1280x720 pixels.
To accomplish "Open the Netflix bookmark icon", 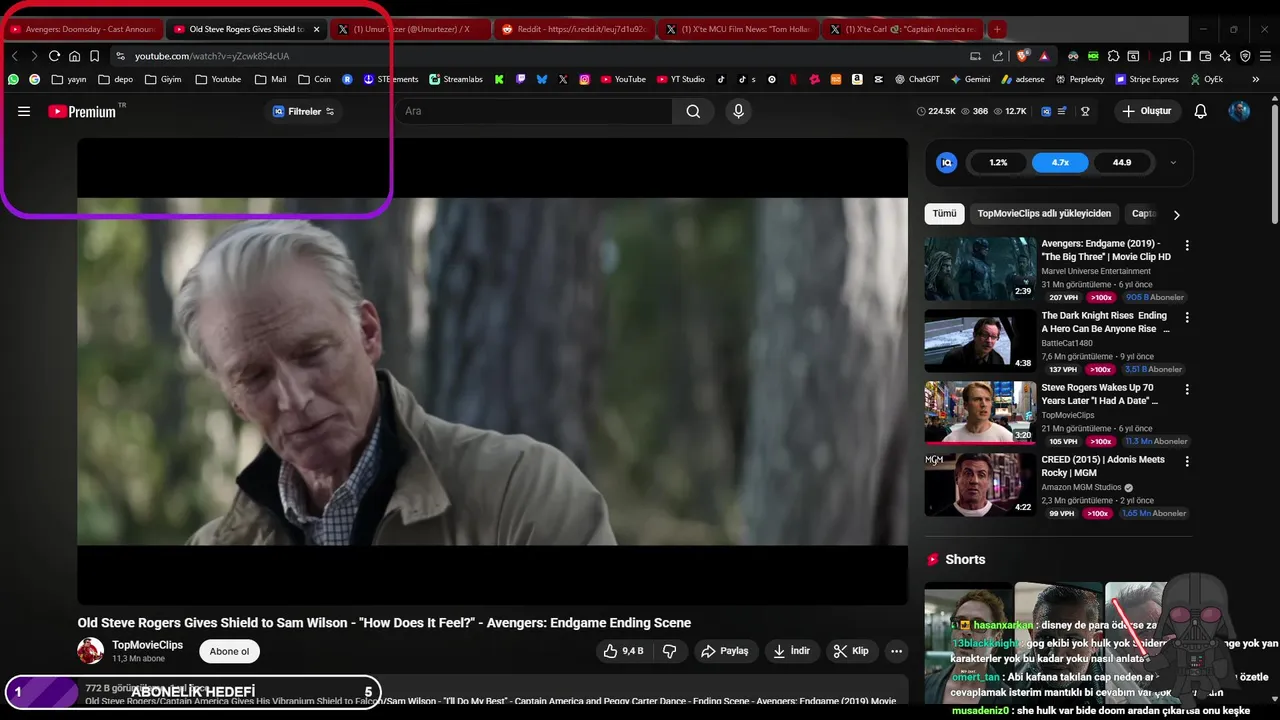I will (x=793, y=79).
